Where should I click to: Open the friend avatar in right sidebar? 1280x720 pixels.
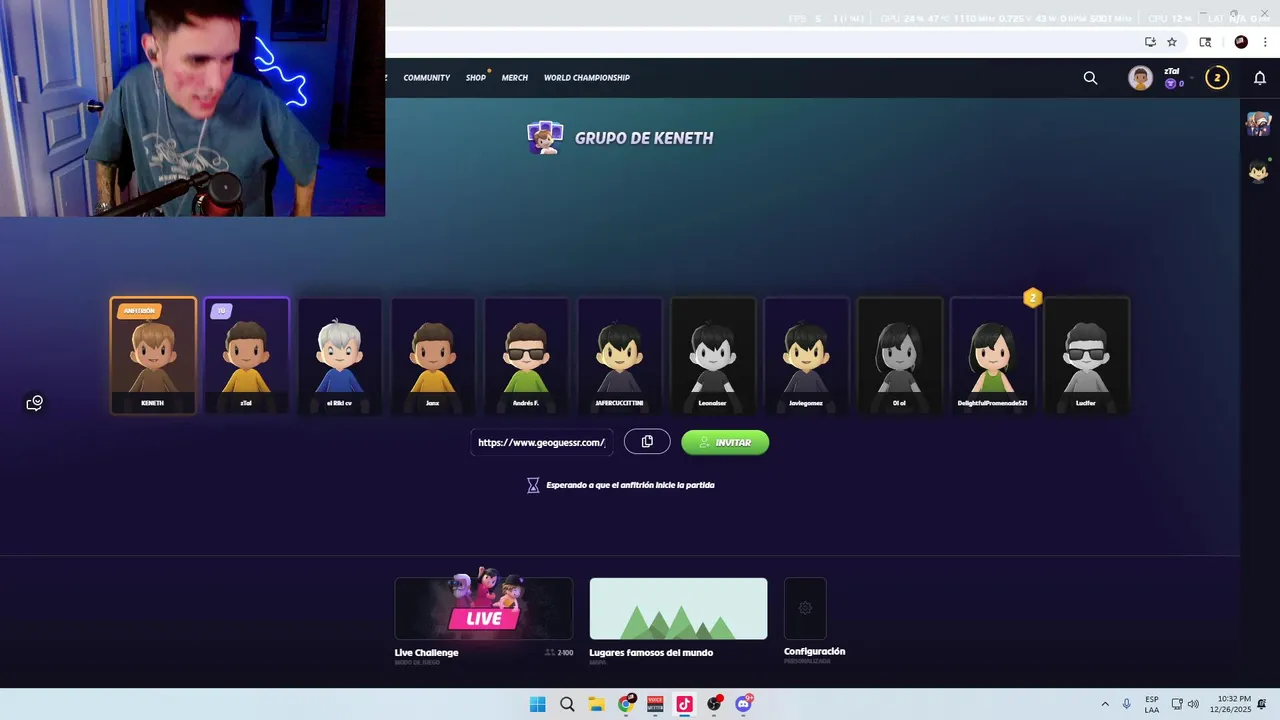coord(1259,171)
